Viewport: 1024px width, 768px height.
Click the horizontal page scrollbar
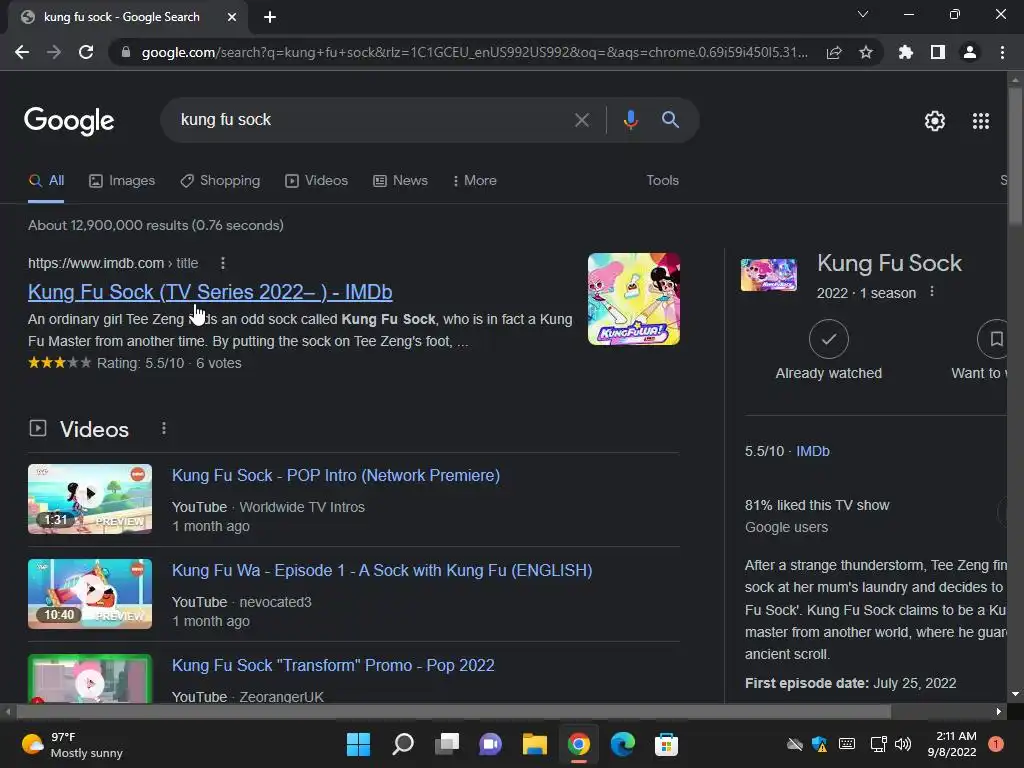pyautogui.click(x=453, y=712)
